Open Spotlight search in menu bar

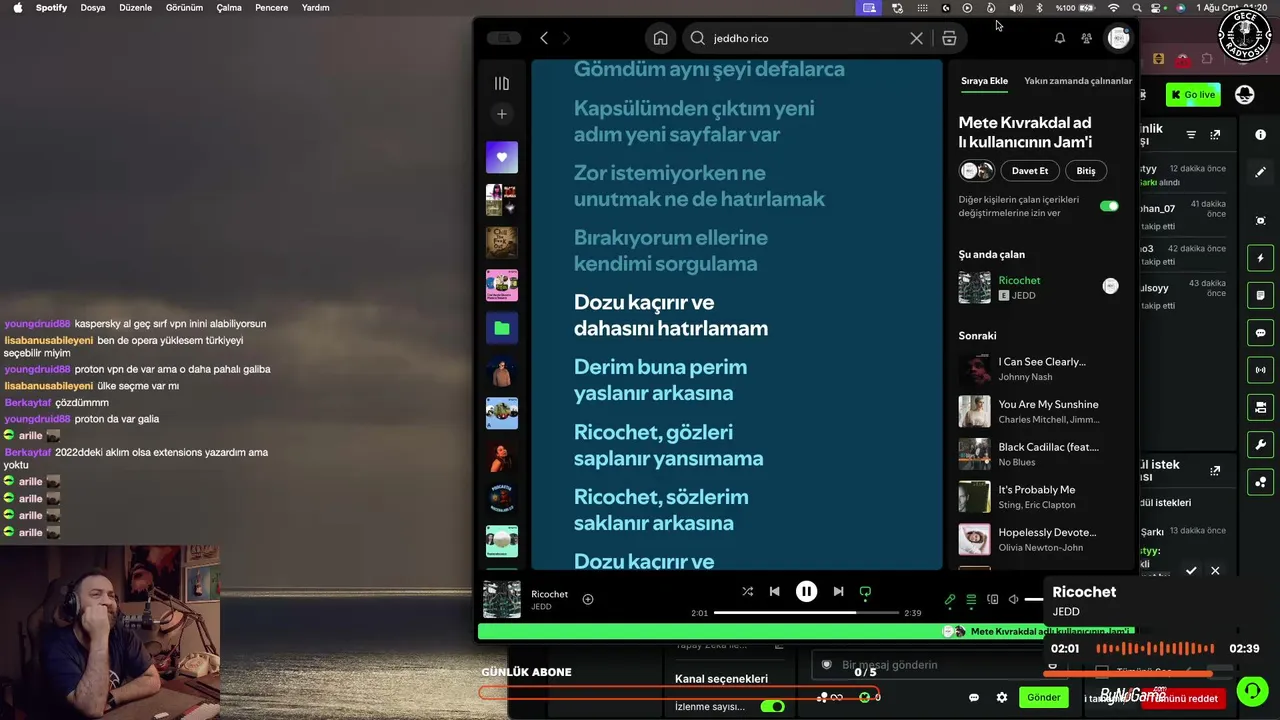click(1137, 8)
